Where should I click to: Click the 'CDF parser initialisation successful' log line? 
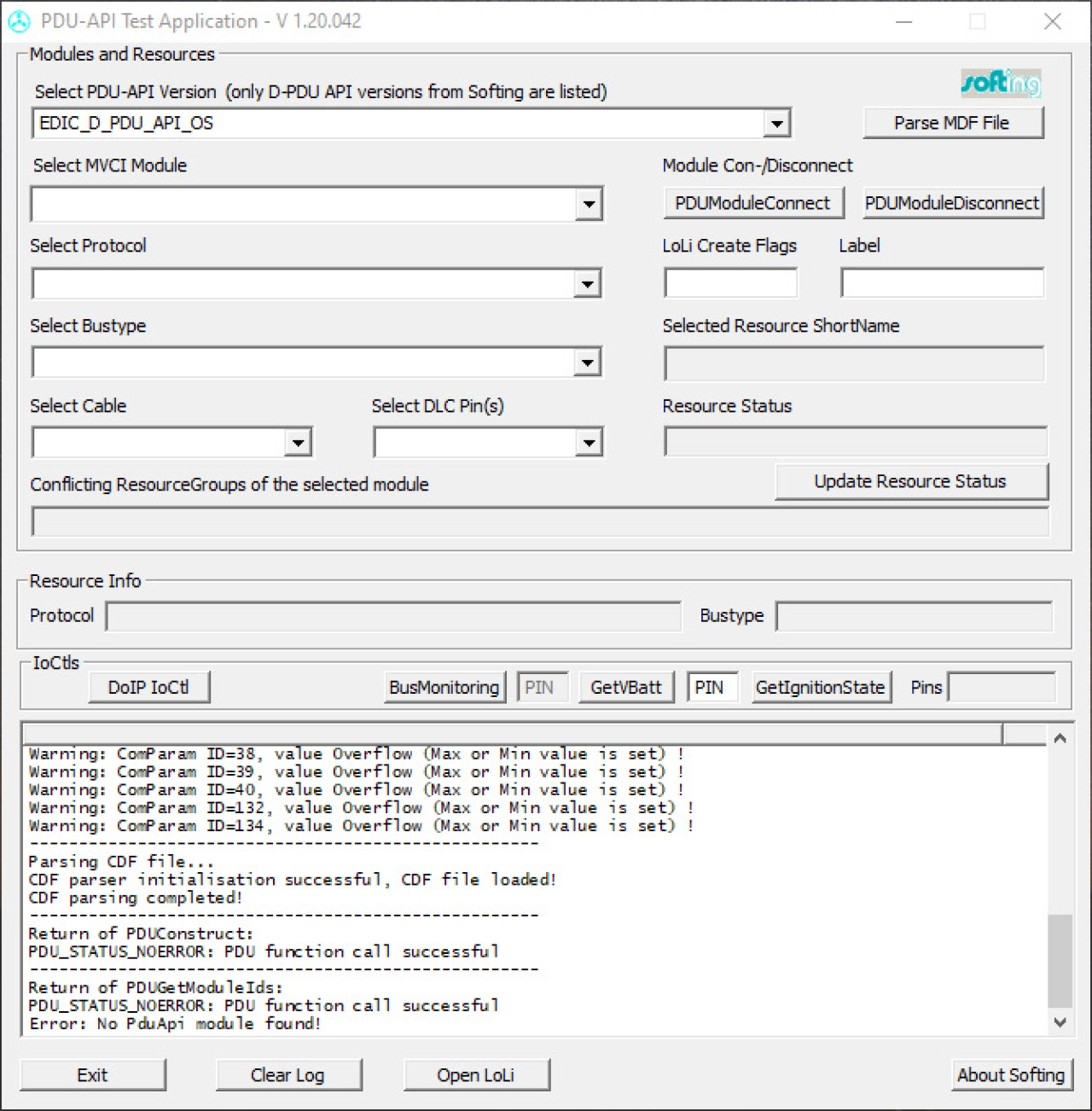(x=292, y=880)
